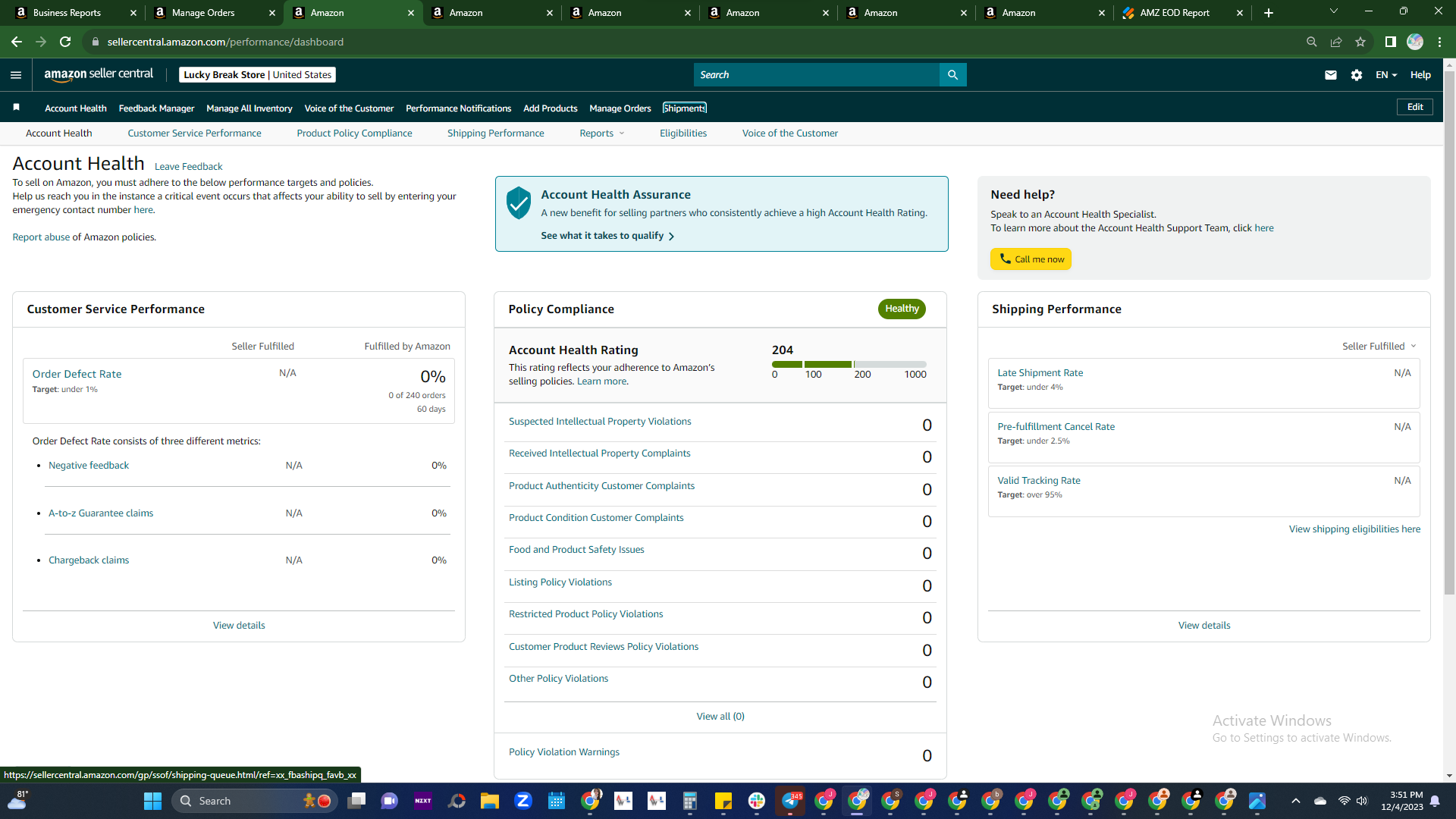Open Calculator from the taskbar

pos(690,801)
